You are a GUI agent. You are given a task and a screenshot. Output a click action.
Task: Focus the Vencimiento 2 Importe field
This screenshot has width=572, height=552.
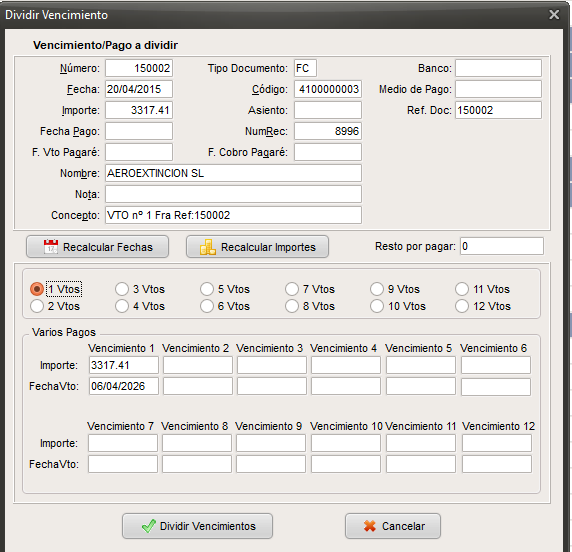pyautogui.click(x=198, y=365)
